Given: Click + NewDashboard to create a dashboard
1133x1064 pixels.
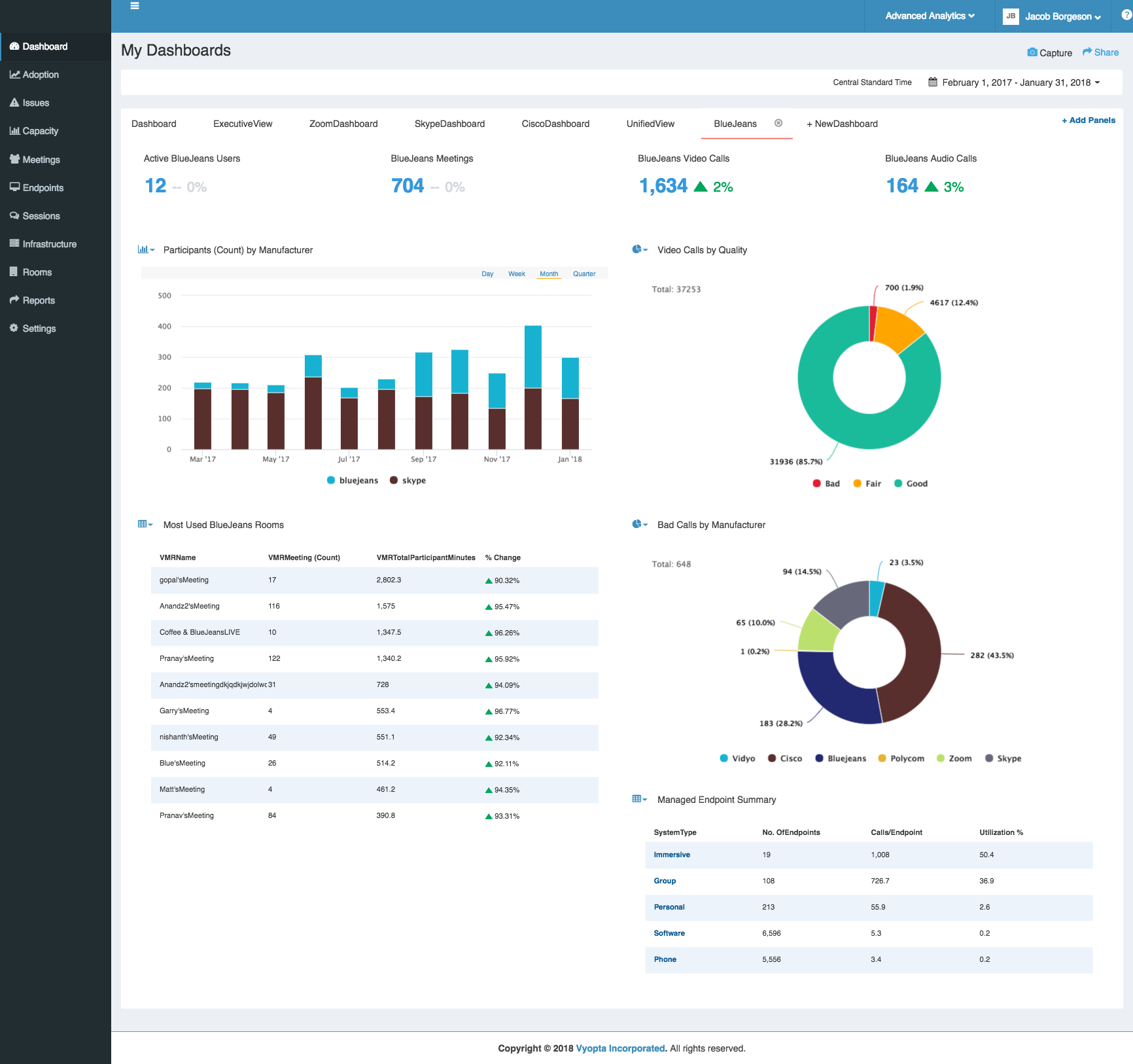Looking at the screenshot, I should pos(842,124).
